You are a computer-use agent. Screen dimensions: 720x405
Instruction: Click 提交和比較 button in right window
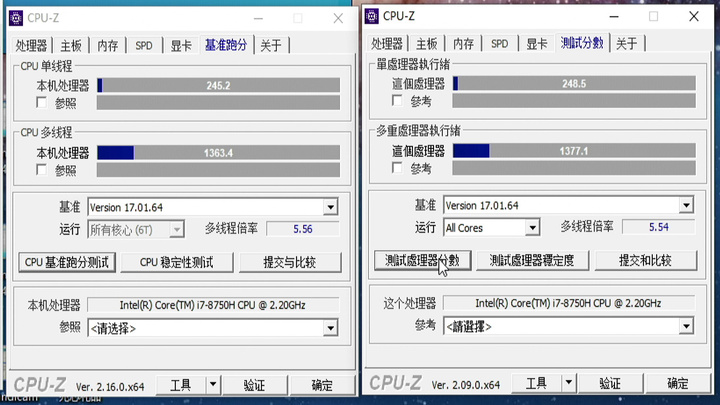coord(646,260)
